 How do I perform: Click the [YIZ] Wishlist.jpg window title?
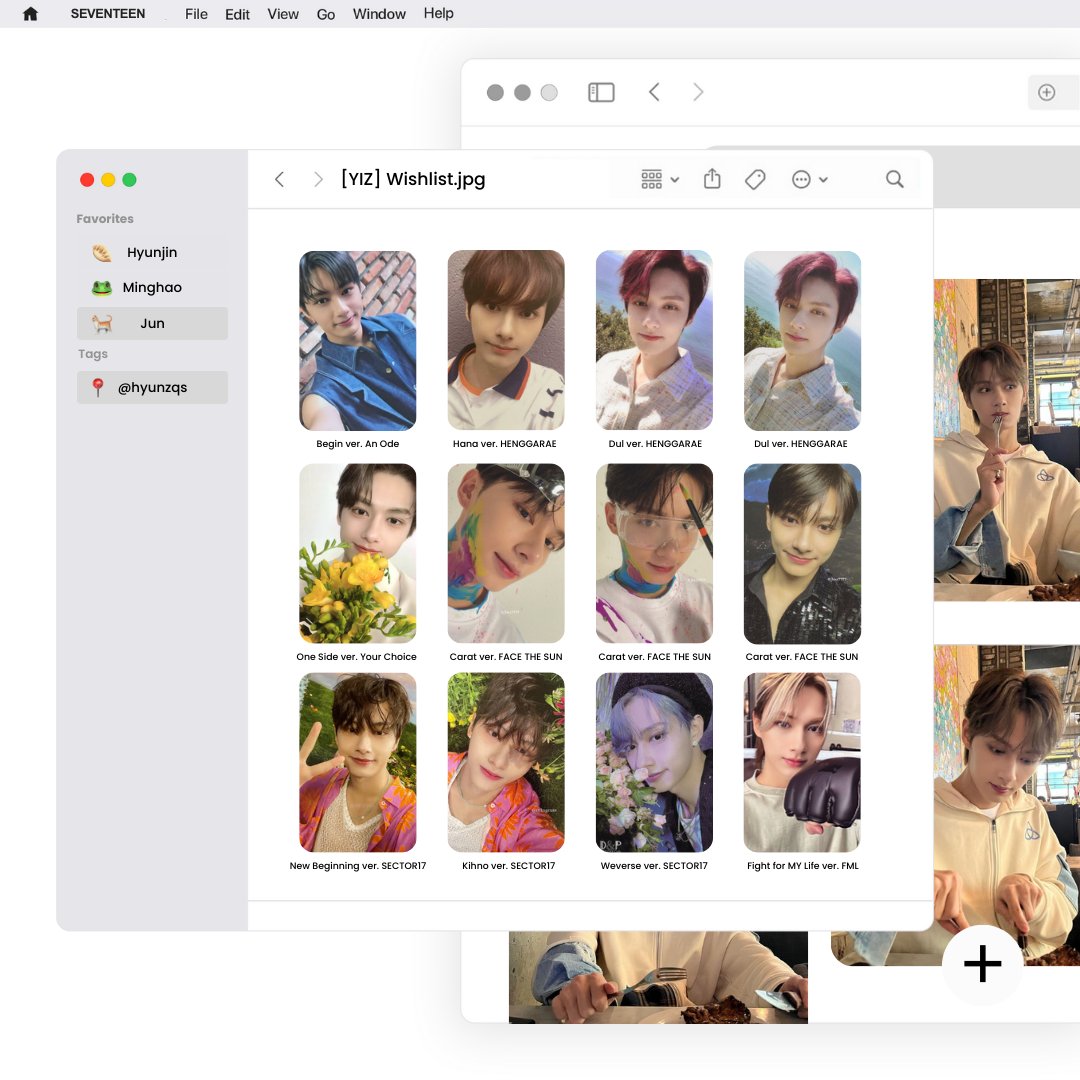click(x=413, y=179)
